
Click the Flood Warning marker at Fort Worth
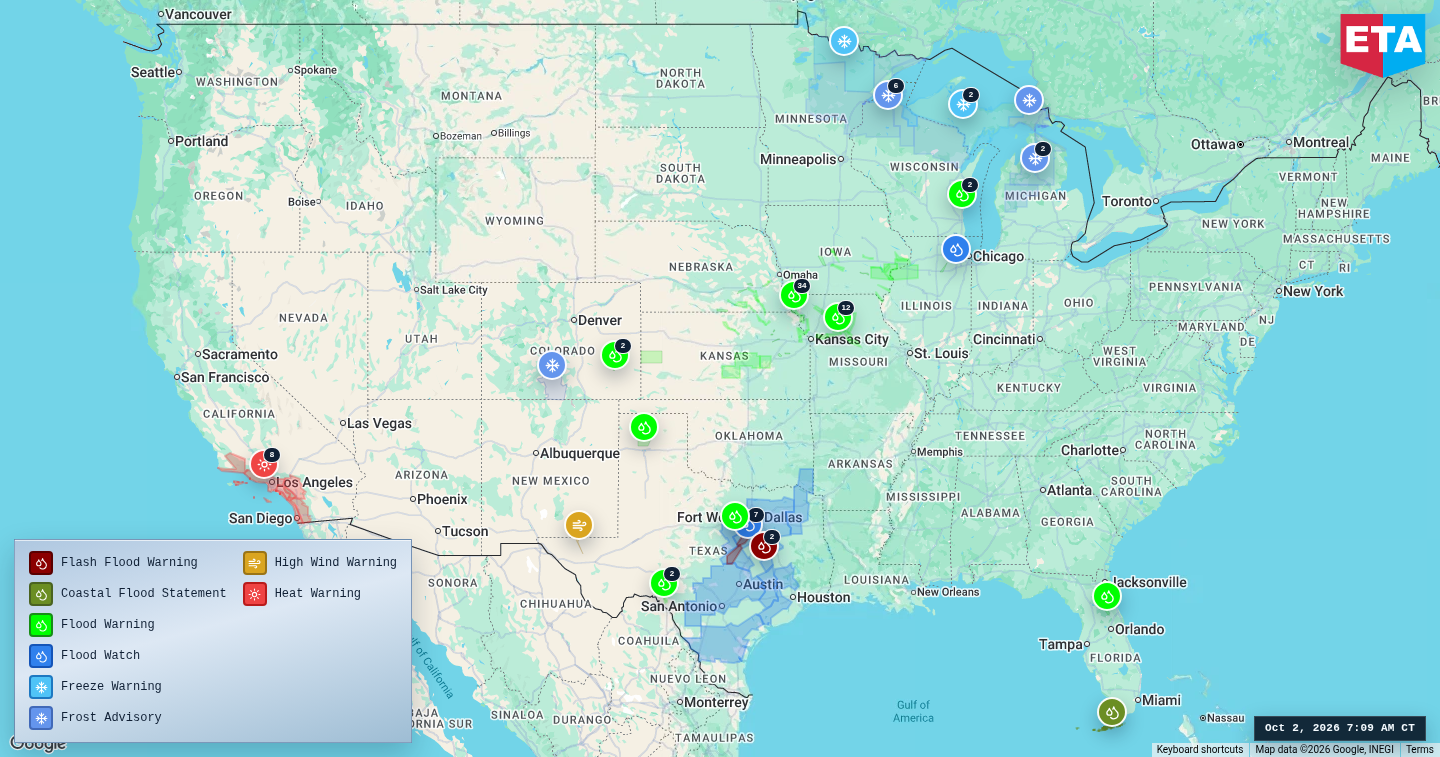pyautogui.click(x=735, y=516)
